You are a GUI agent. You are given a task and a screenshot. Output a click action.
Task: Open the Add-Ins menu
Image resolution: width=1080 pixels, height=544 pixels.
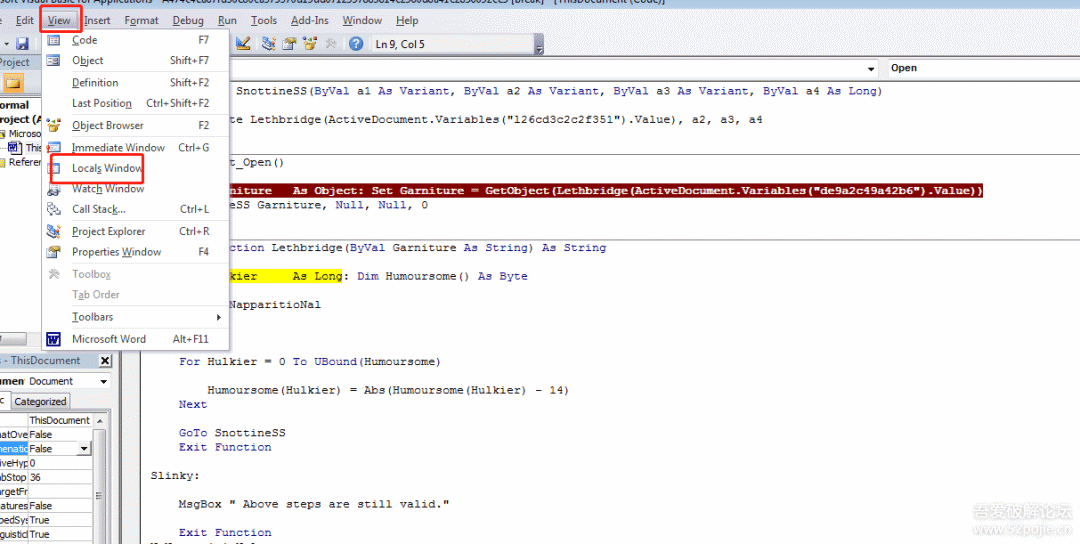(310, 21)
